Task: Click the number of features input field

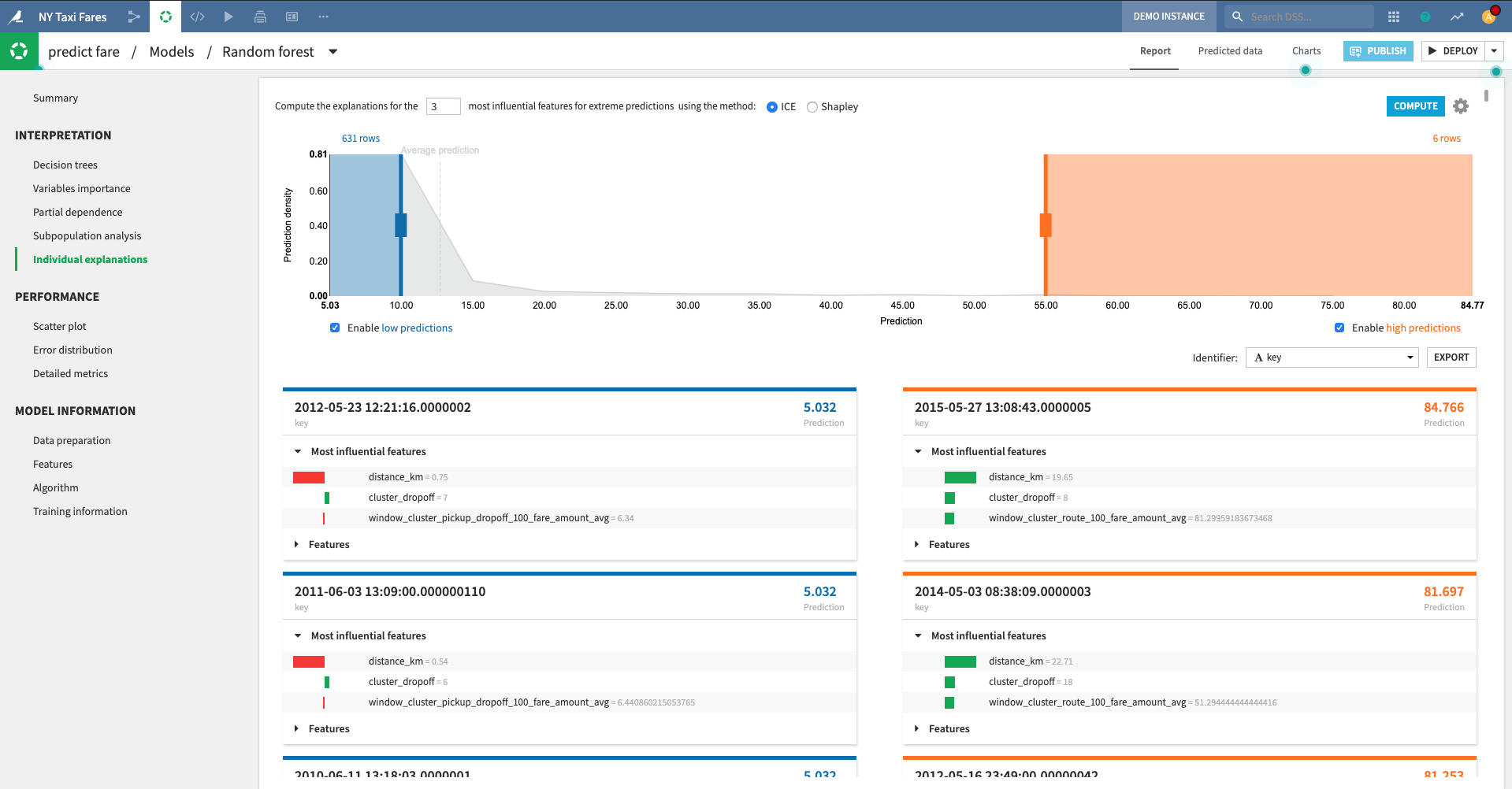Action: (443, 106)
